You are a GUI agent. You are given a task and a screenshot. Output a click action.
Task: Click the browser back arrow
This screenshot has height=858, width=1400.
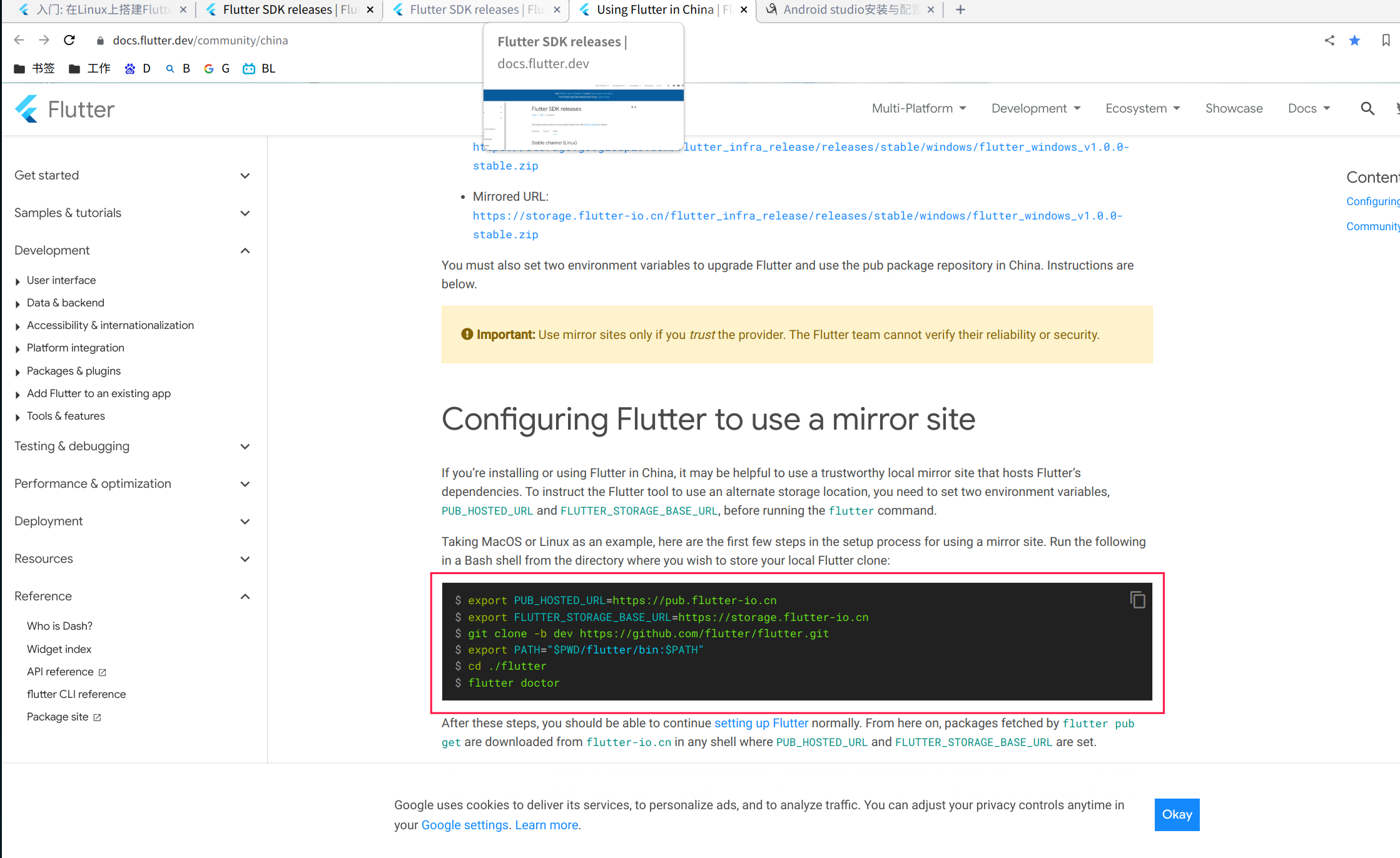pyautogui.click(x=19, y=40)
